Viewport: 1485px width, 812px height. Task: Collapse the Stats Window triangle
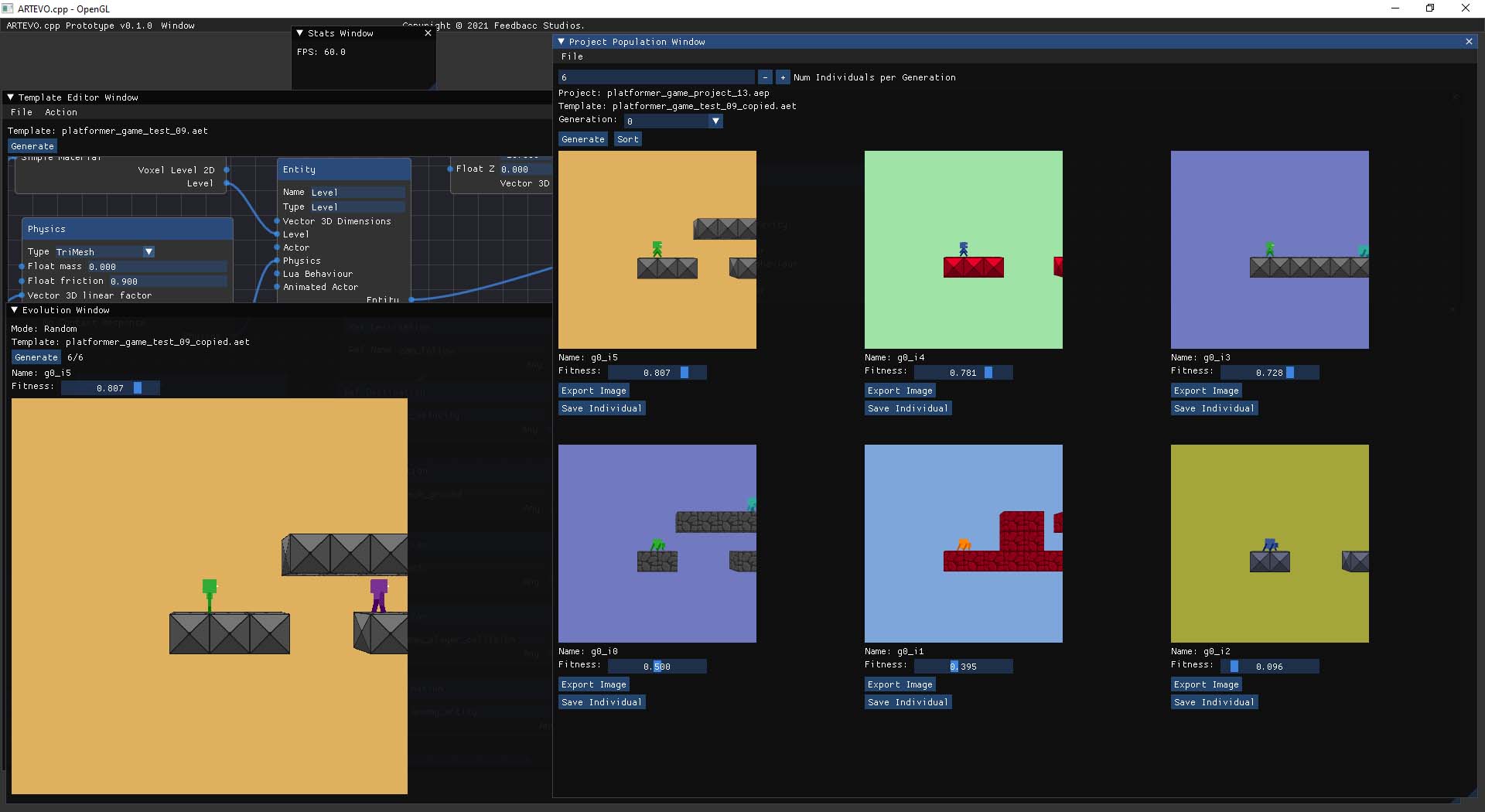(299, 33)
